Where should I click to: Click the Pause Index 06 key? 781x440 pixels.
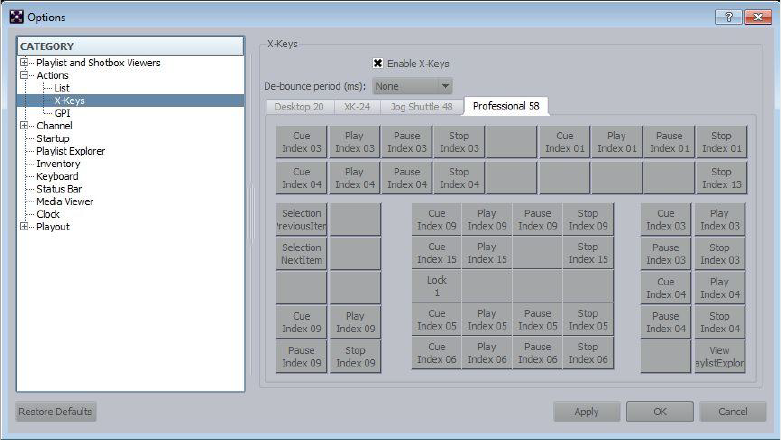coord(537,353)
